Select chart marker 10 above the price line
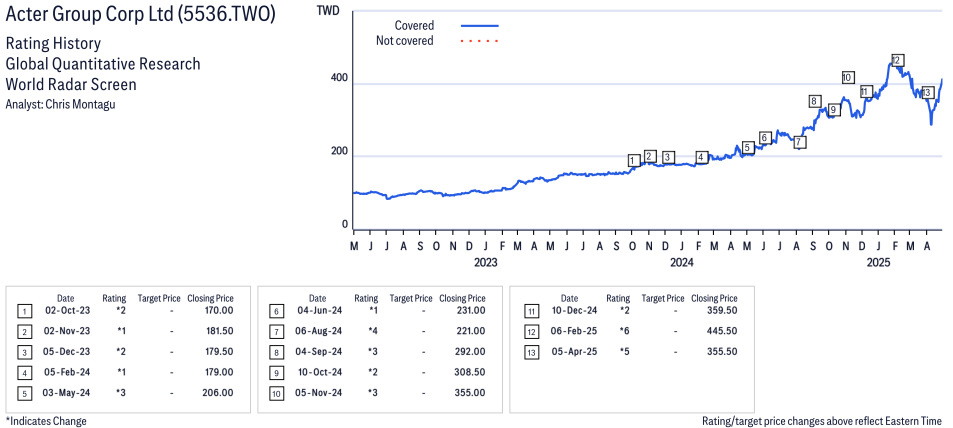 click(848, 77)
